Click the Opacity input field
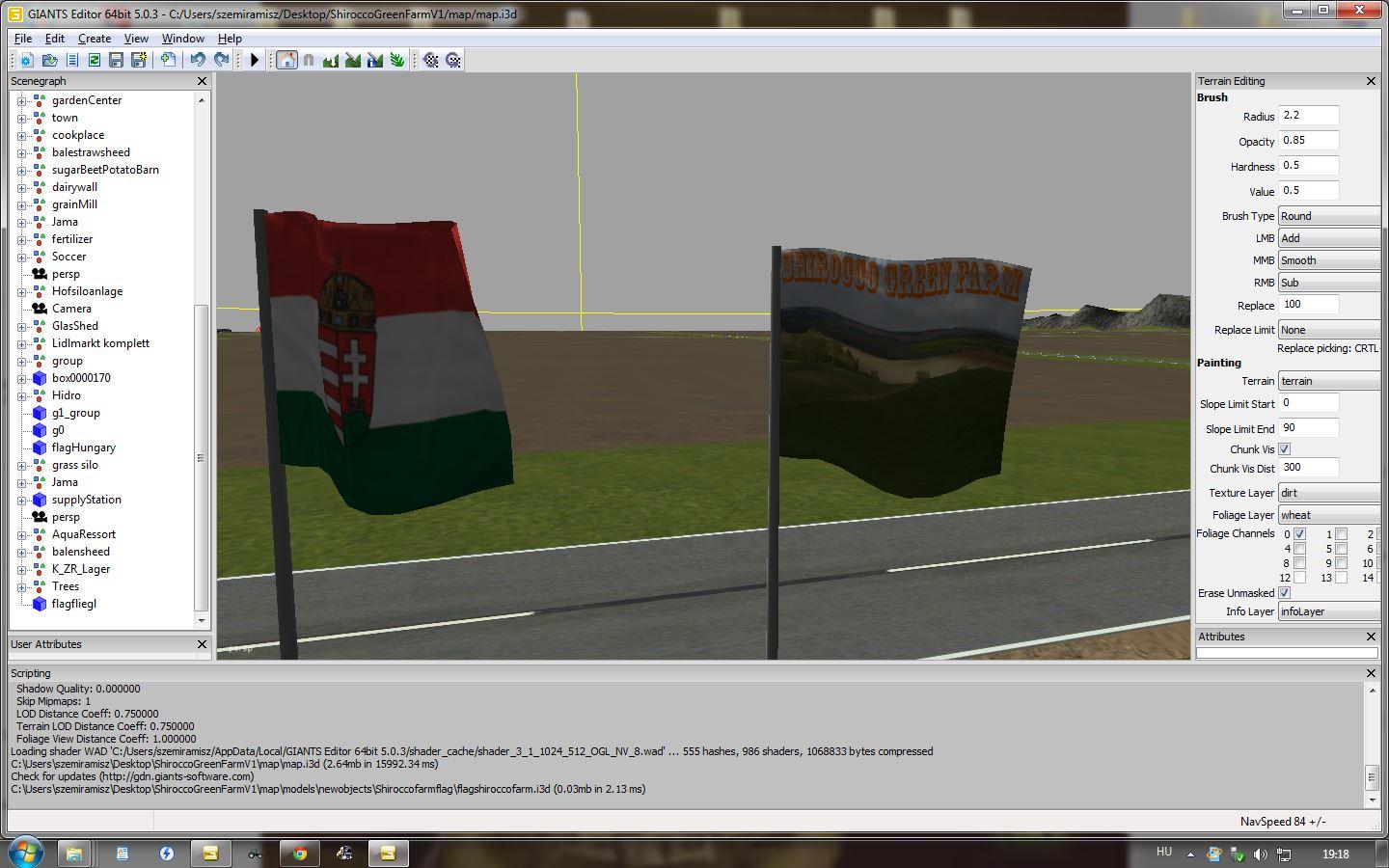 1308,141
